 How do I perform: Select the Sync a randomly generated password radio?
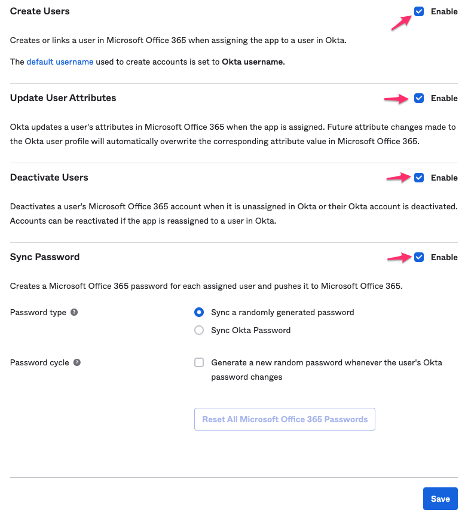[199, 312]
